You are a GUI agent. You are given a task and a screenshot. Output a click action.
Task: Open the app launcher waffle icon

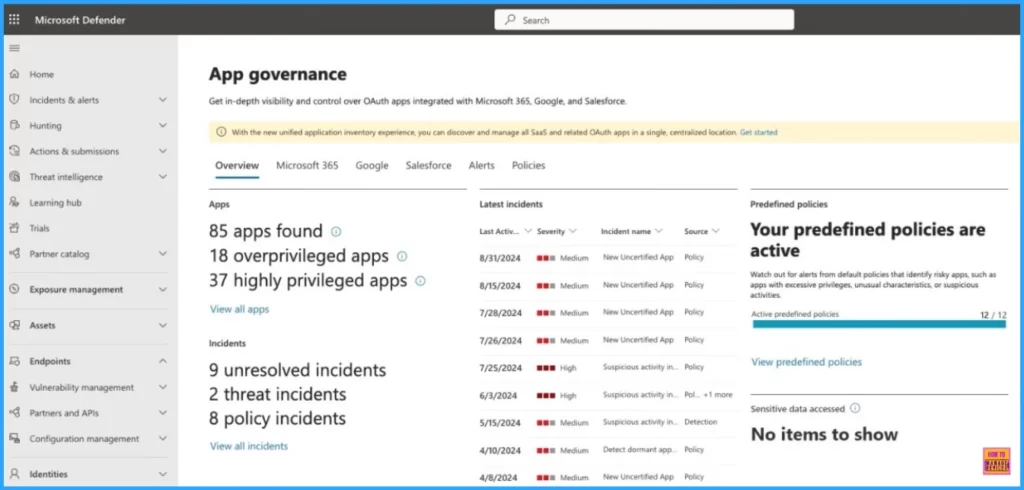(14, 20)
